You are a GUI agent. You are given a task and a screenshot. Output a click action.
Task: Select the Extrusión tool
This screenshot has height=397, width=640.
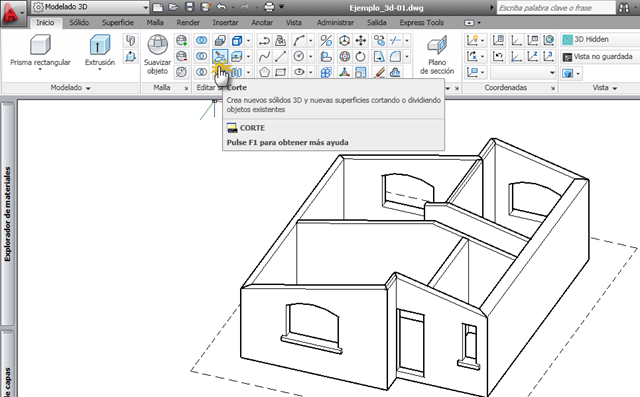click(x=100, y=50)
